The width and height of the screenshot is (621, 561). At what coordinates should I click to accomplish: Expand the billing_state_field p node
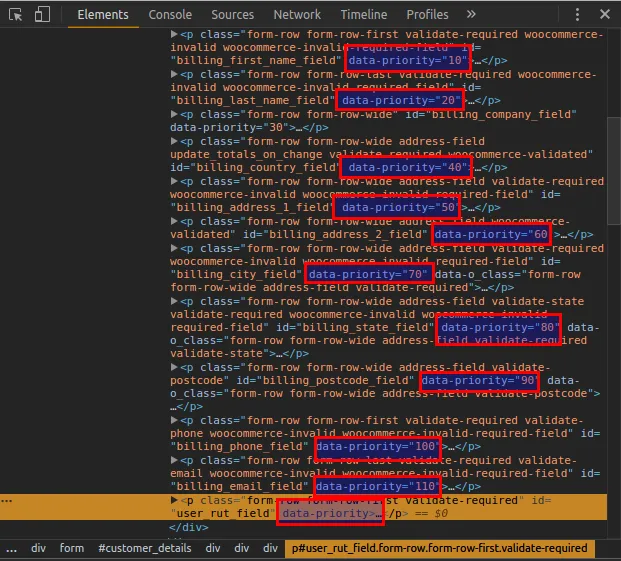coord(174,301)
